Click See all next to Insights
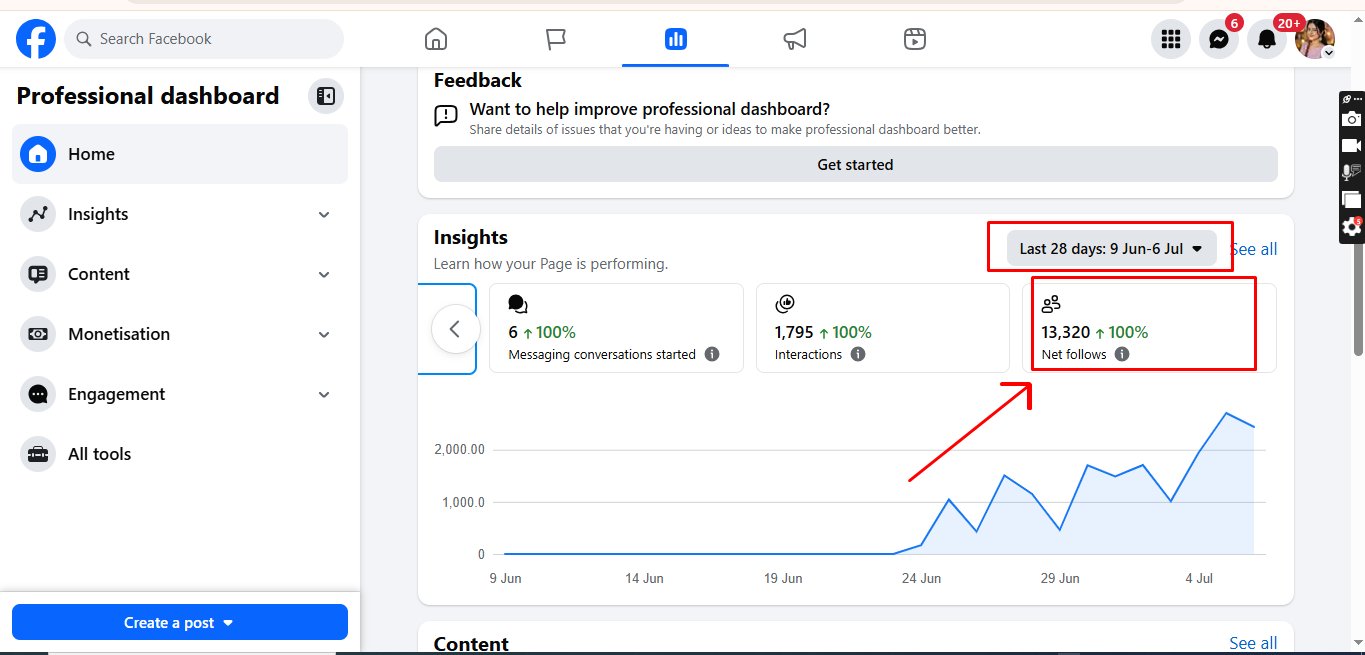 coord(1254,249)
